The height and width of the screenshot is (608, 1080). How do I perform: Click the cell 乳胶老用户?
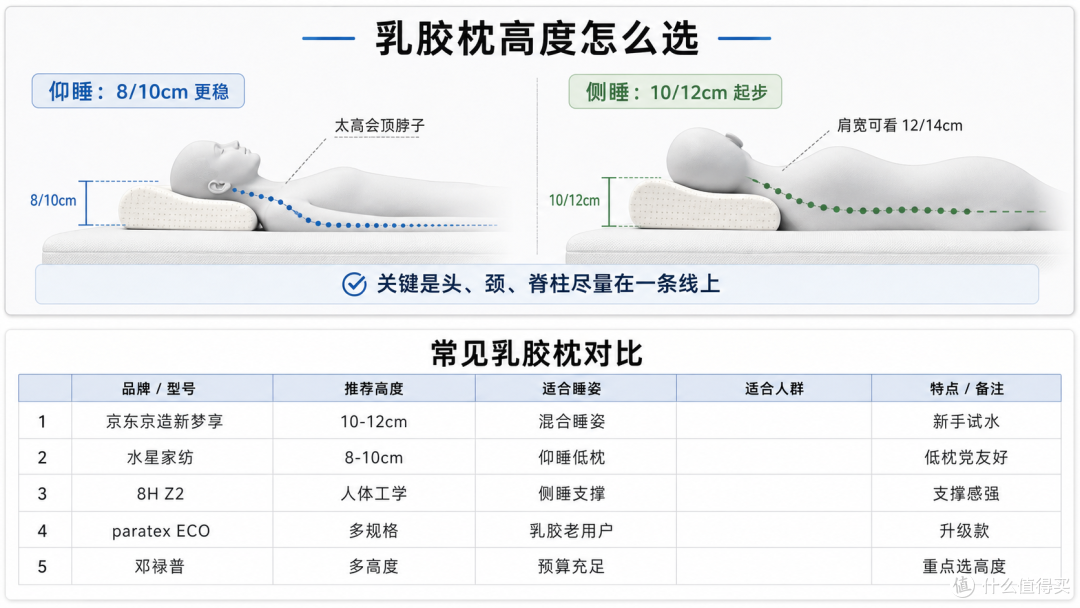[576, 530]
